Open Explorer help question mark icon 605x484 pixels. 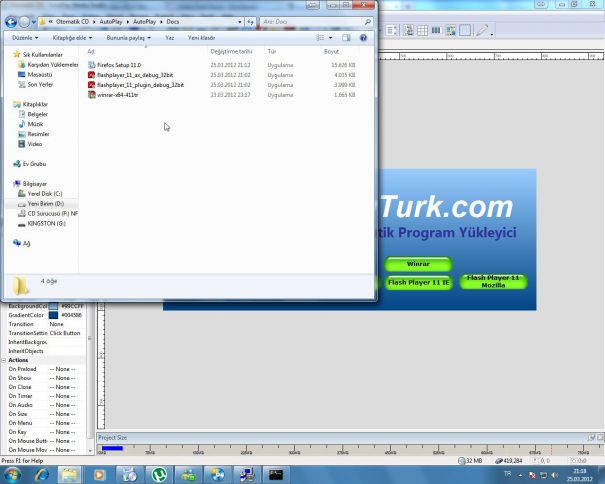363,38
